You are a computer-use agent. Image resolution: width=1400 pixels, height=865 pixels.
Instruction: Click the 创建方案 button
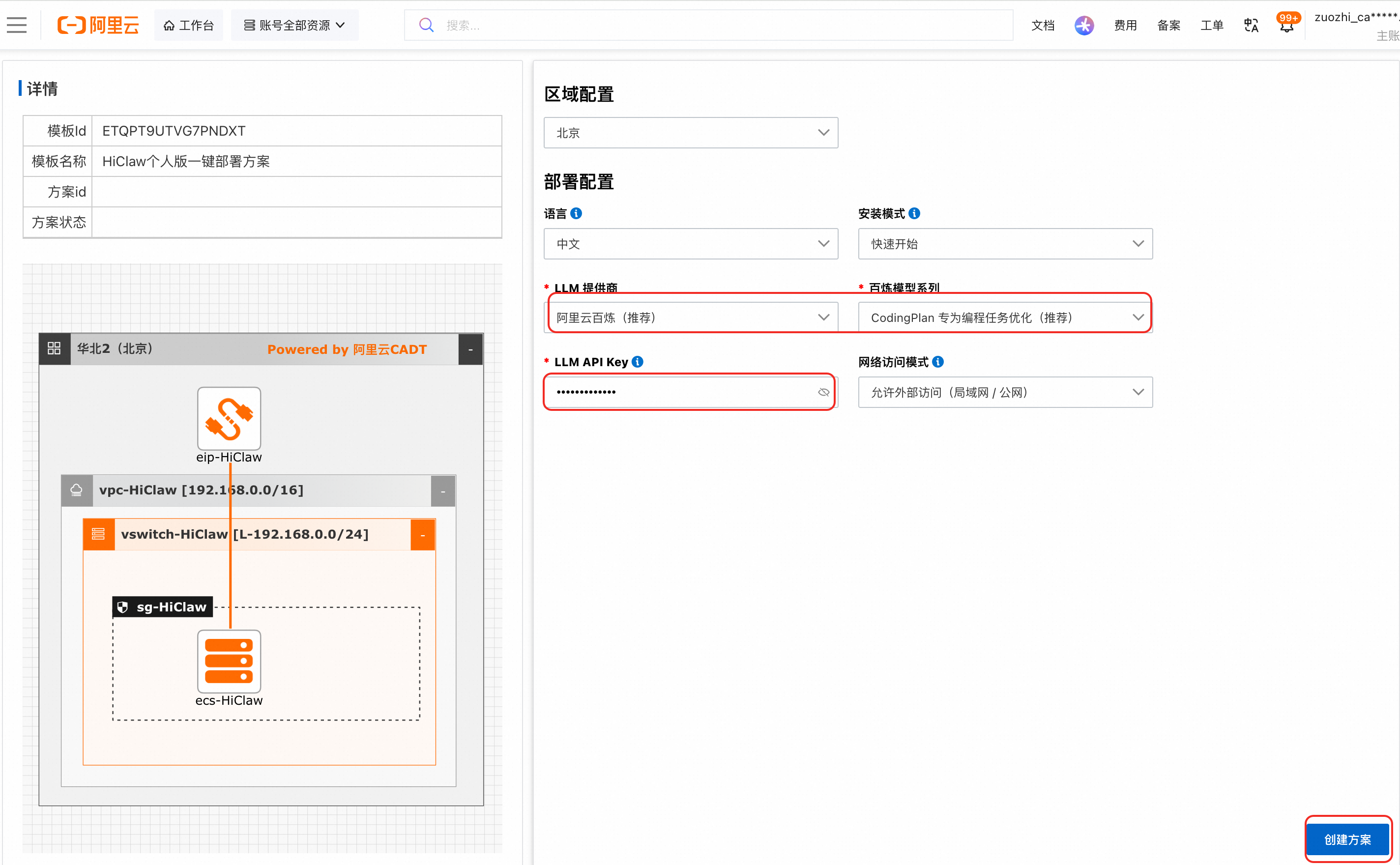(1347, 839)
